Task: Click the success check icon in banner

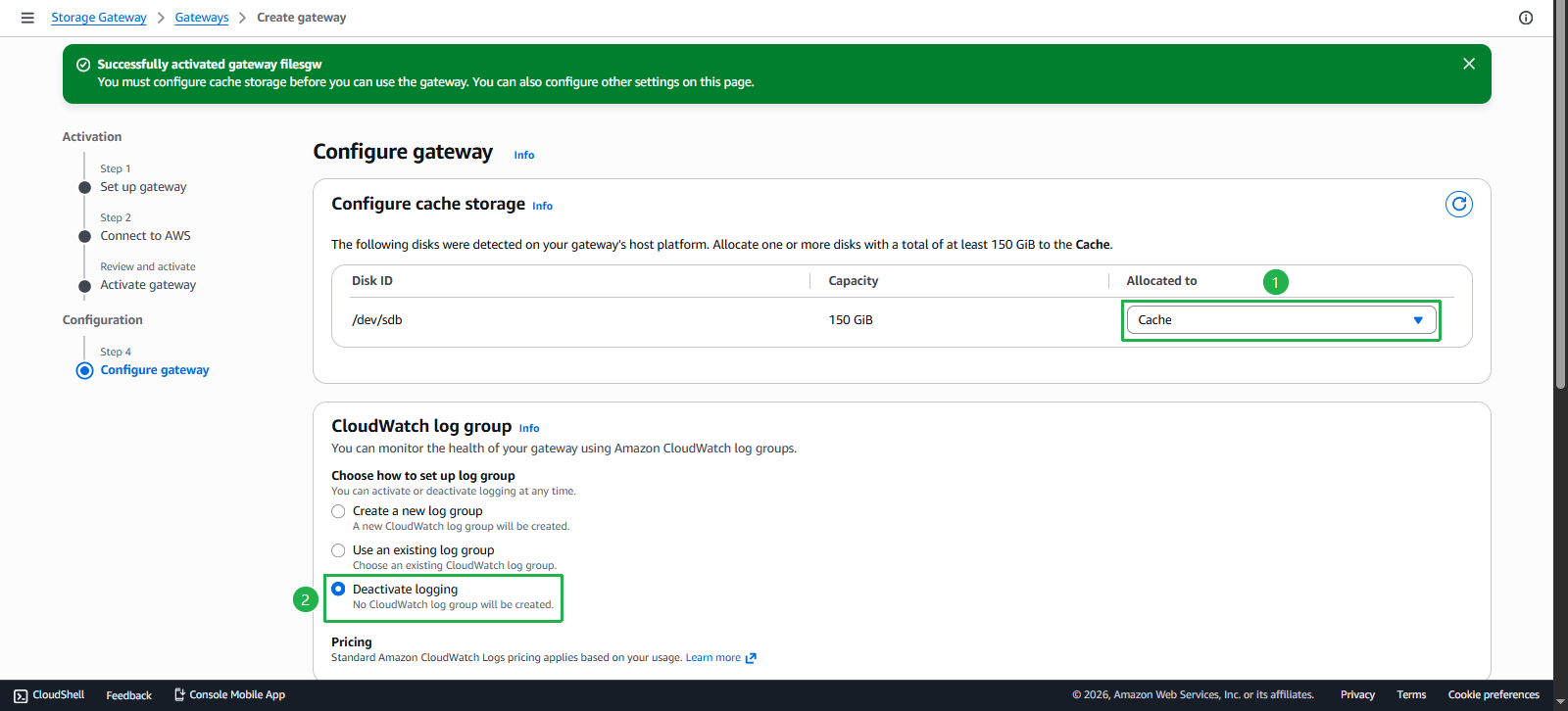Action: [83, 65]
